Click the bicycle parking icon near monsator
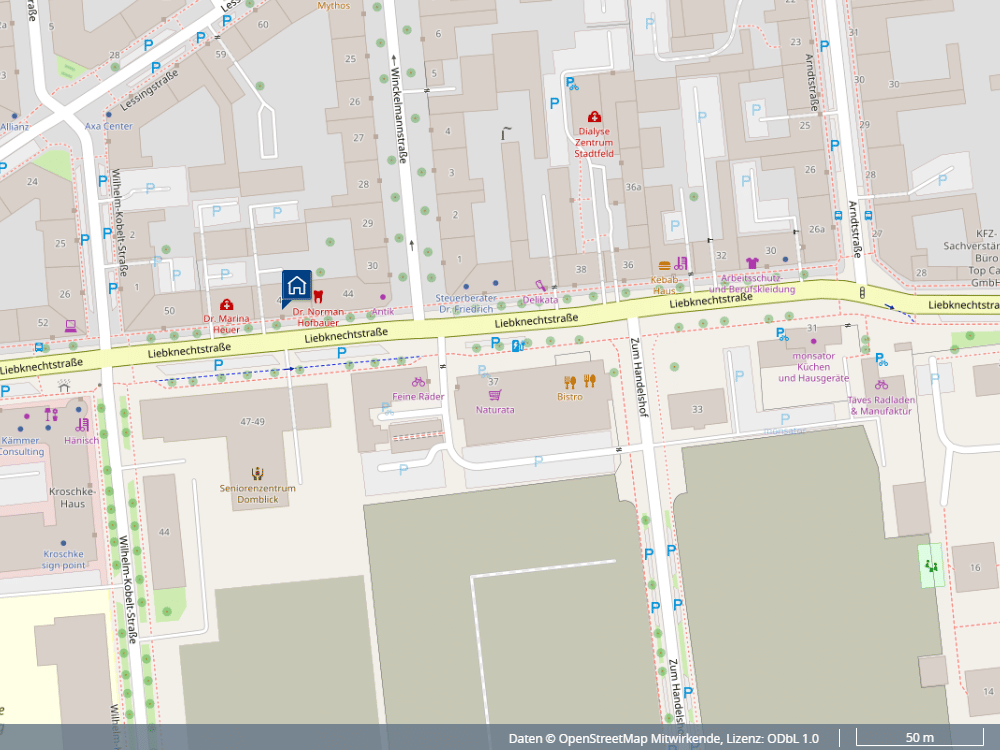Image resolution: width=1000 pixels, height=750 pixels. pos(782,334)
